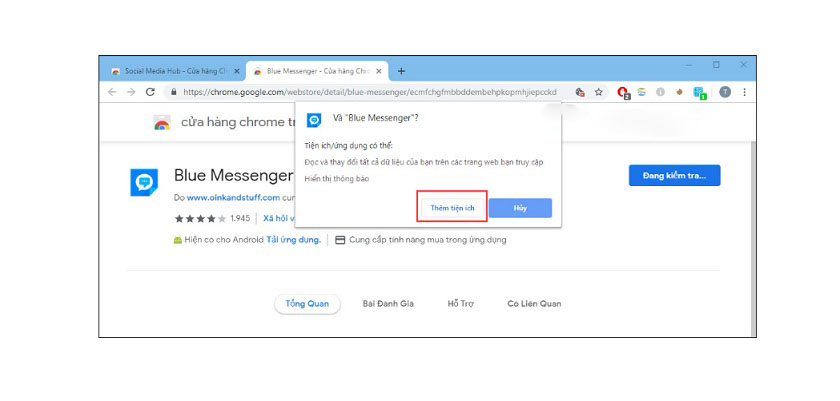Click the green Android icon
The height and width of the screenshot is (401, 840).
[x=177, y=240]
